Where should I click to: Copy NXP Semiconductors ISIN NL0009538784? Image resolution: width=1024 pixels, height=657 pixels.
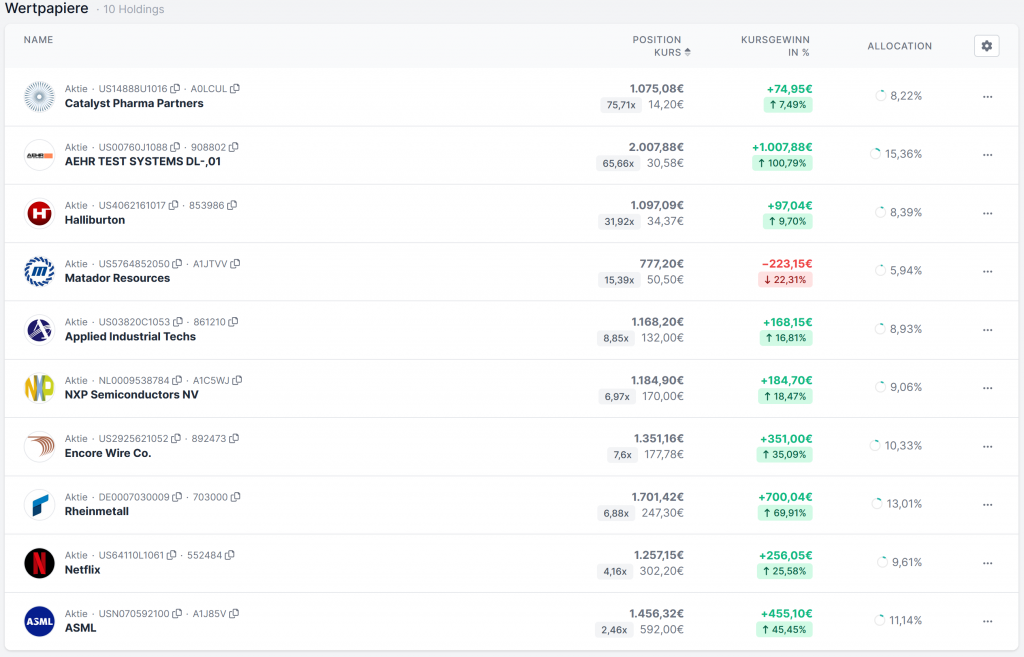tap(177, 380)
